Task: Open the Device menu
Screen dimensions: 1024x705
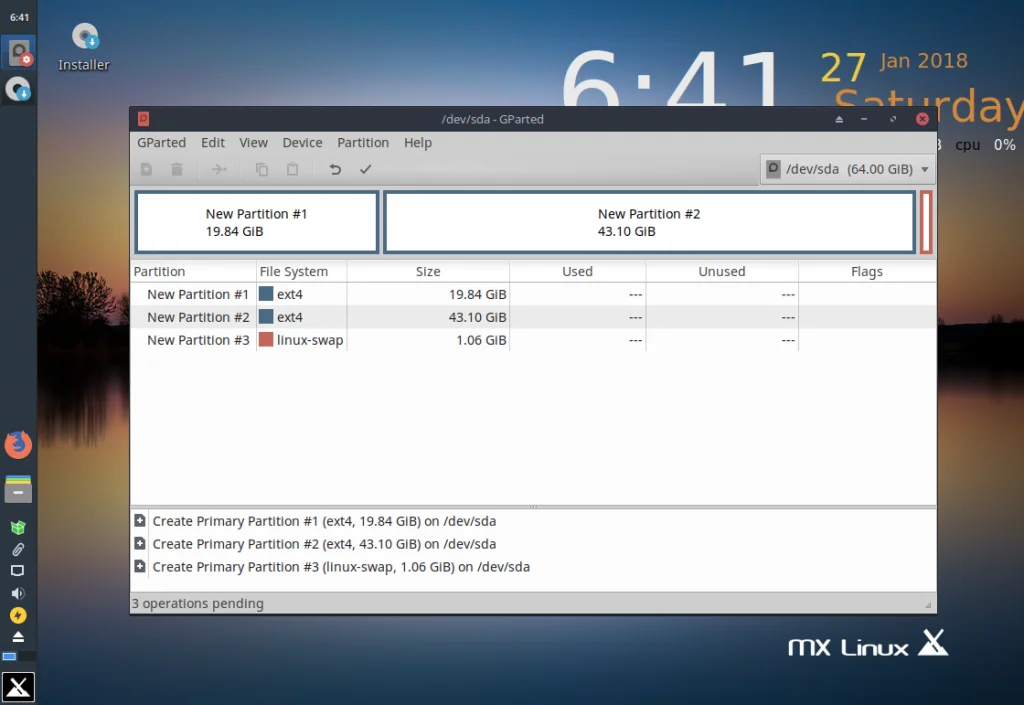Action: pyautogui.click(x=302, y=143)
